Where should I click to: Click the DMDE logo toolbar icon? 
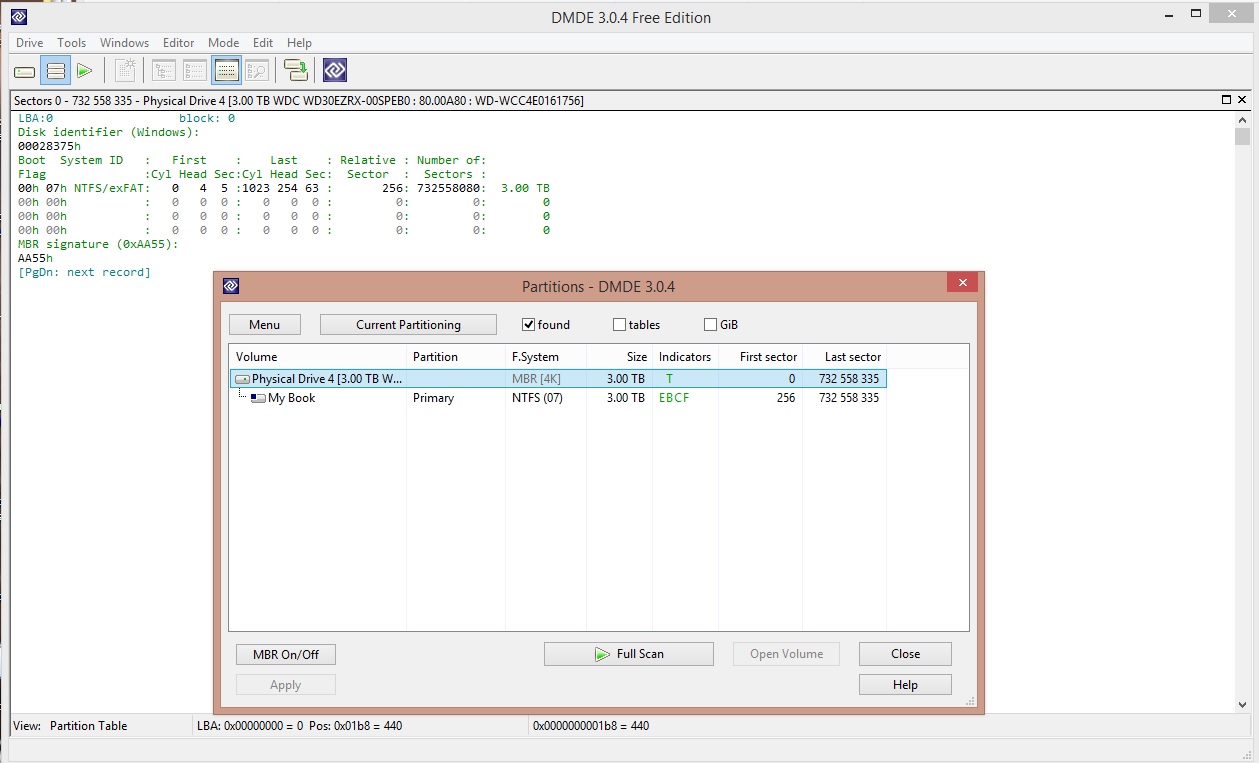coord(335,71)
